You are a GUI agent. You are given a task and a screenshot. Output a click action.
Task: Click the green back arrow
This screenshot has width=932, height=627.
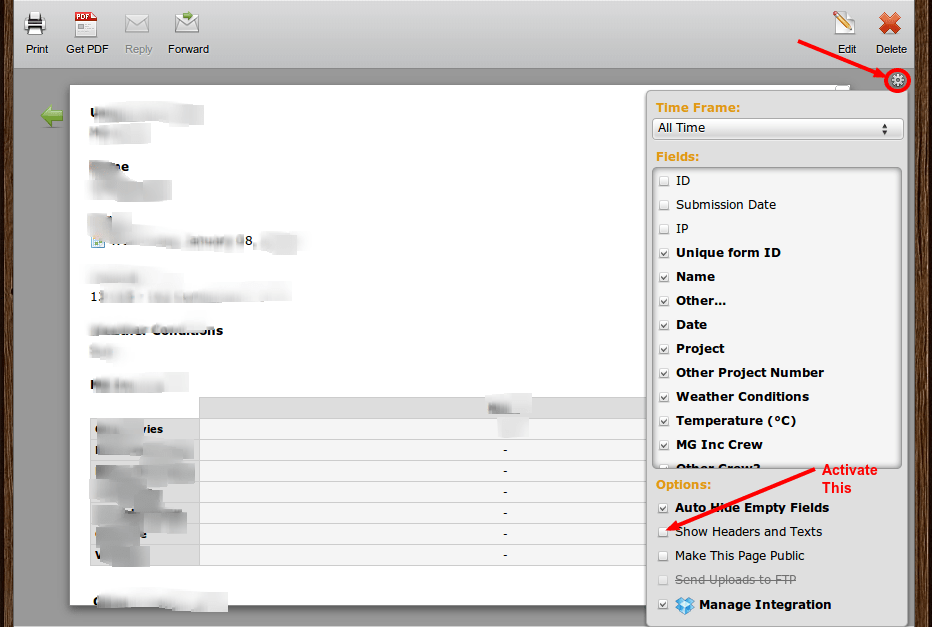point(51,116)
